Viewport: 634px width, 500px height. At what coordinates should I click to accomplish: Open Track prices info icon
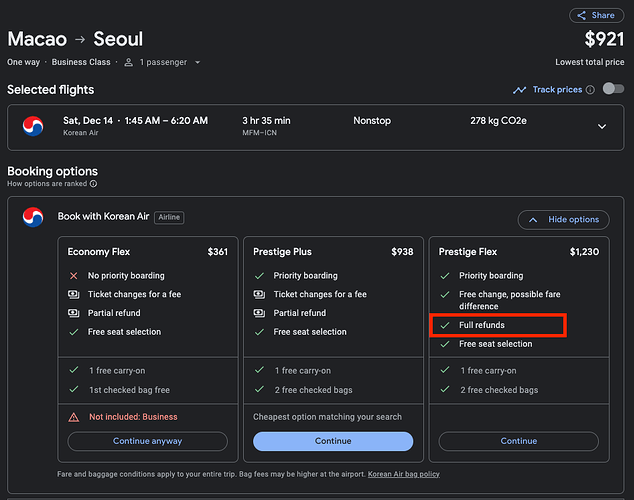click(590, 90)
